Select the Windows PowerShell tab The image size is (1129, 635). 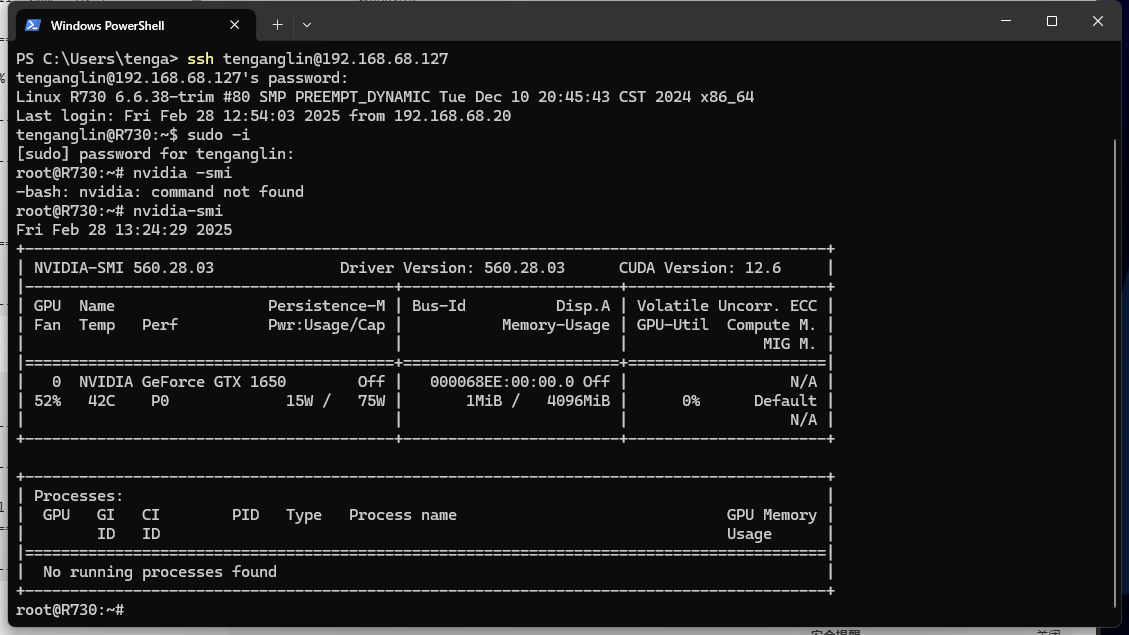tap(135, 25)
